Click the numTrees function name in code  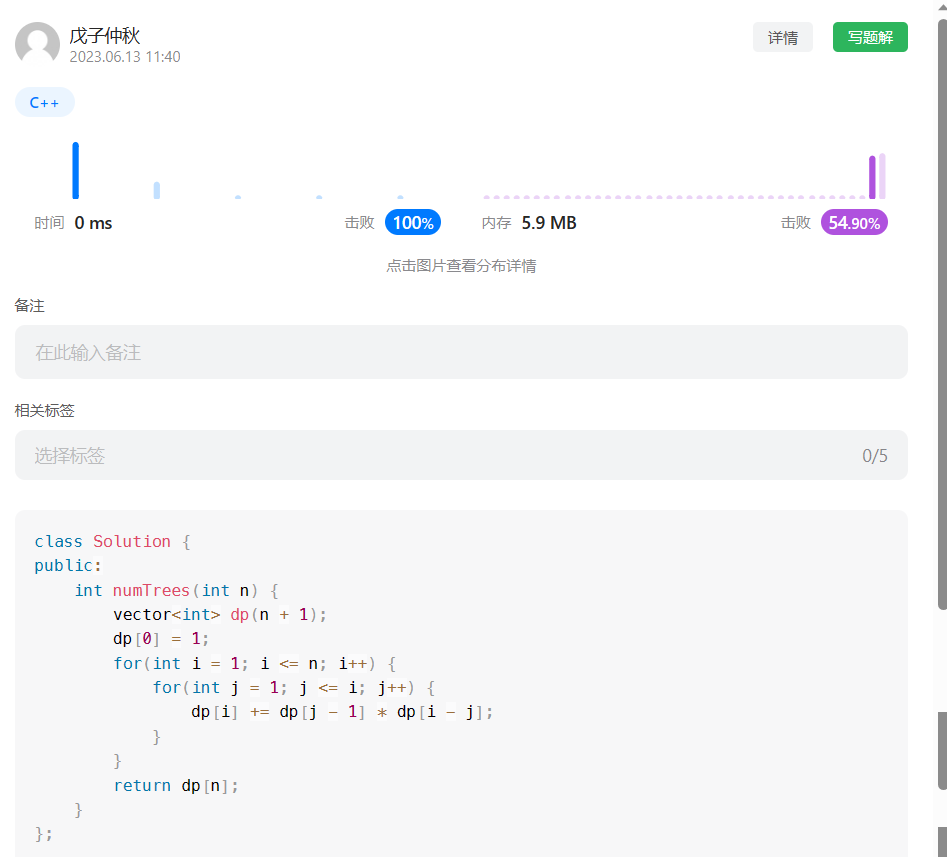(x=150, y=590)
